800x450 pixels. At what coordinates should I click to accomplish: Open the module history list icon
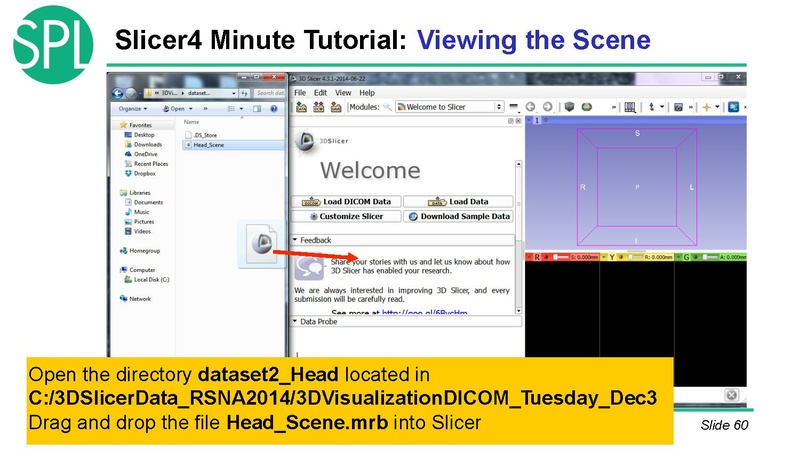514,107
